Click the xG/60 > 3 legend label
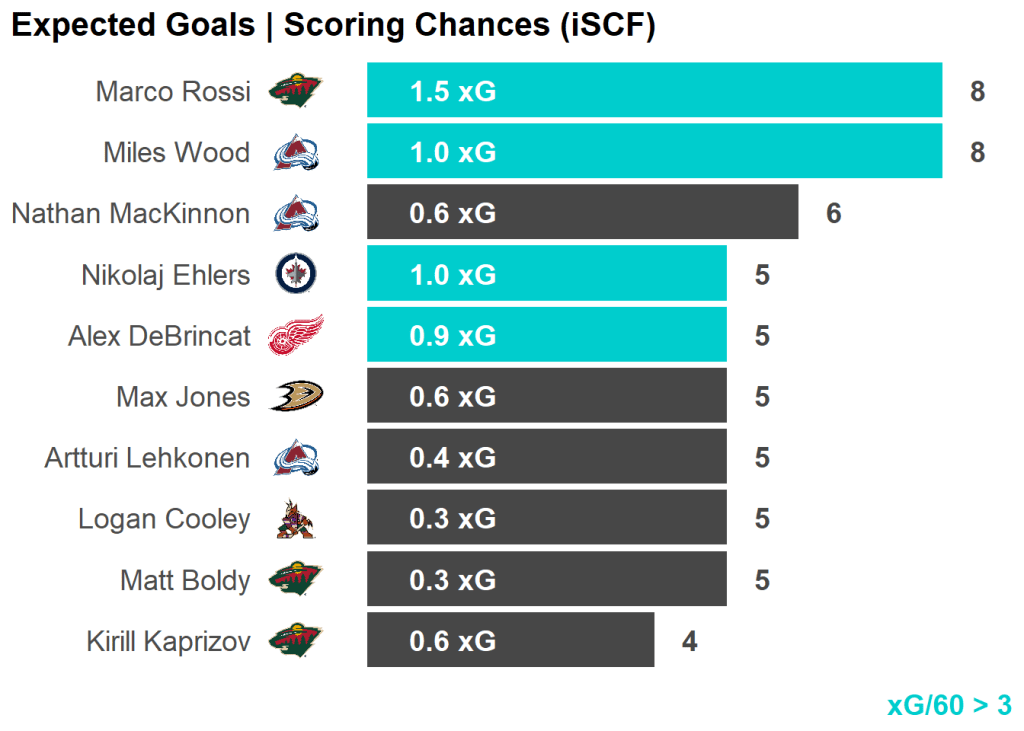This screenshot has height=731, width=1024. click(949, 705)
